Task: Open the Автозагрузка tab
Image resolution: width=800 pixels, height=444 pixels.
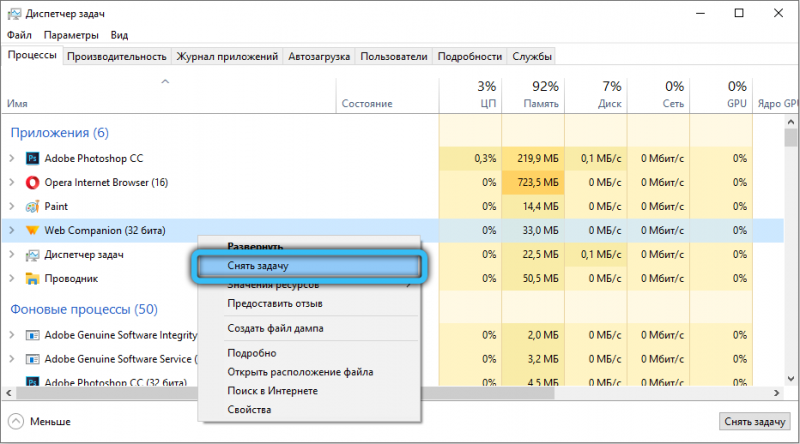Action: click(x=319, y=56)
